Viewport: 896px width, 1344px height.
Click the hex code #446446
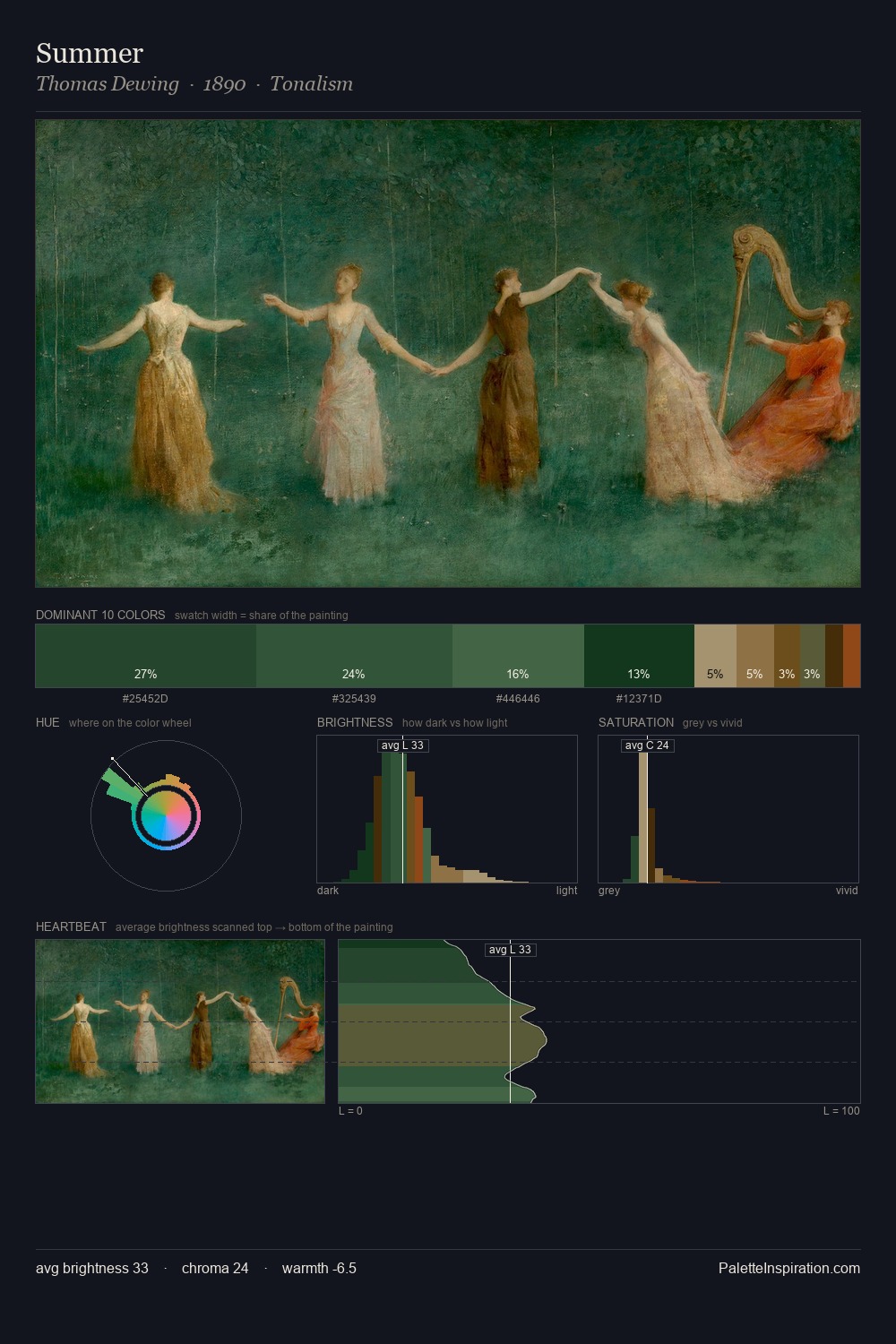coord(518,699)
